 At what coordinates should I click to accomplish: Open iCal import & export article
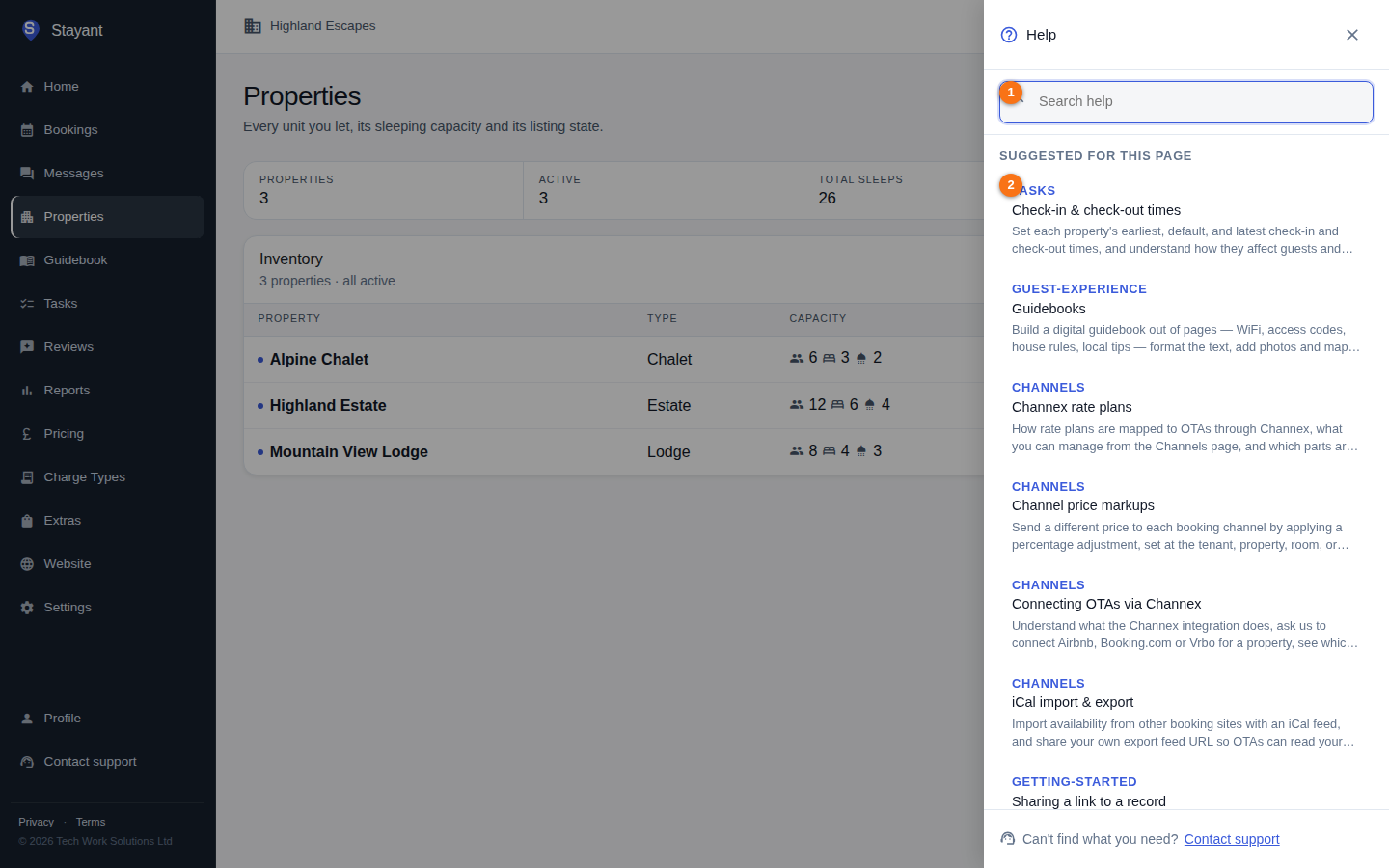click(x=1186, y=712)
